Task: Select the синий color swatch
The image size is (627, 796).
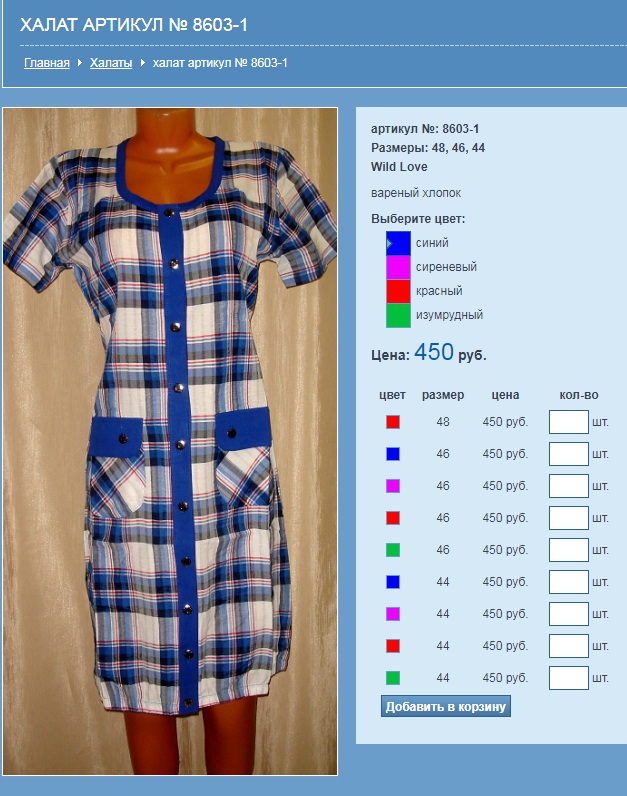Action: pos(398,243)
